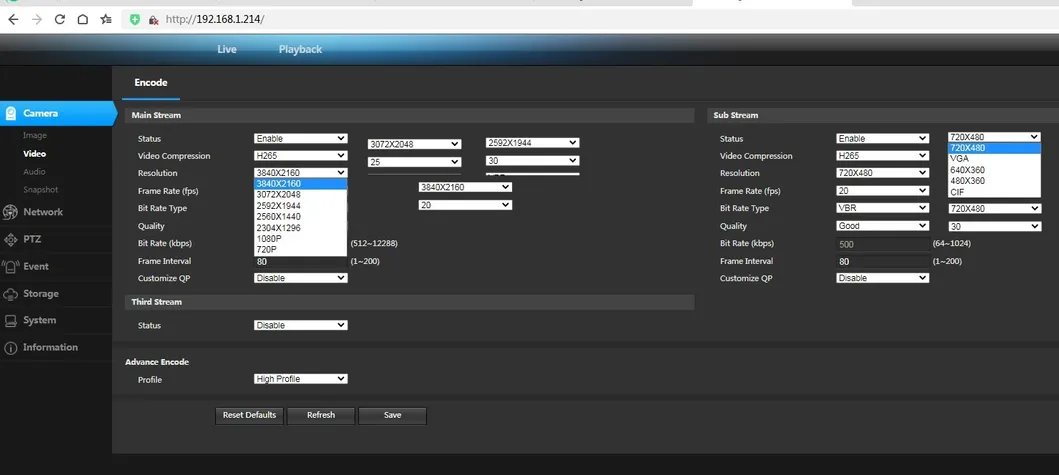
Task: Click the insecure connection lock icon
Action: click(x=153, y=20)
